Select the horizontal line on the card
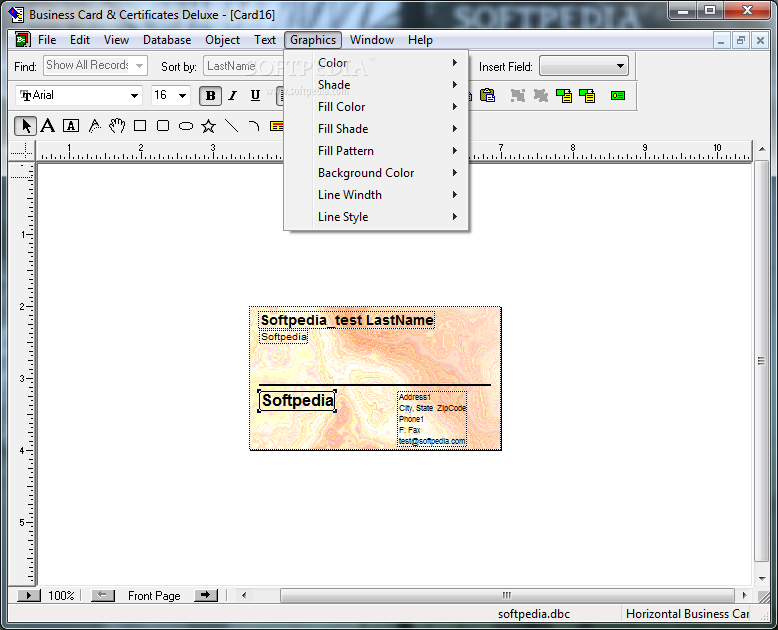 375,384
